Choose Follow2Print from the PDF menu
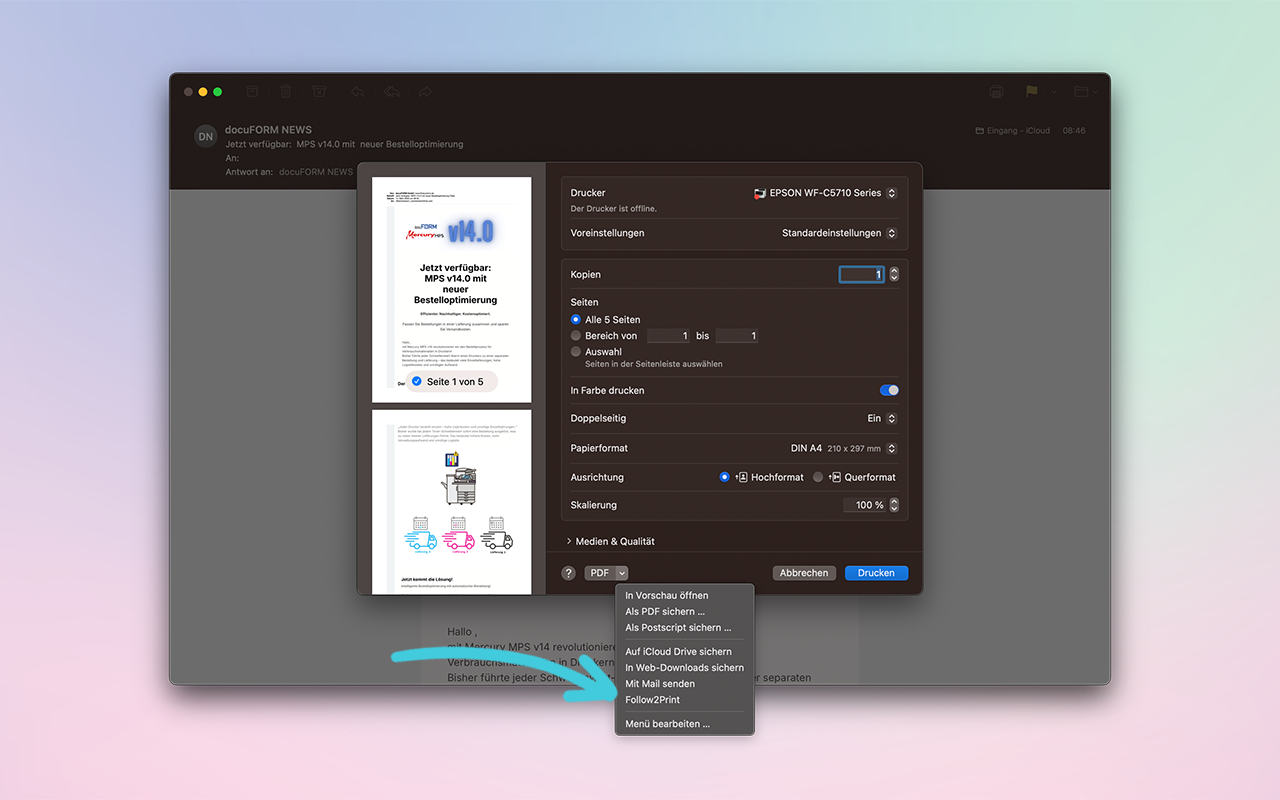 684,700
